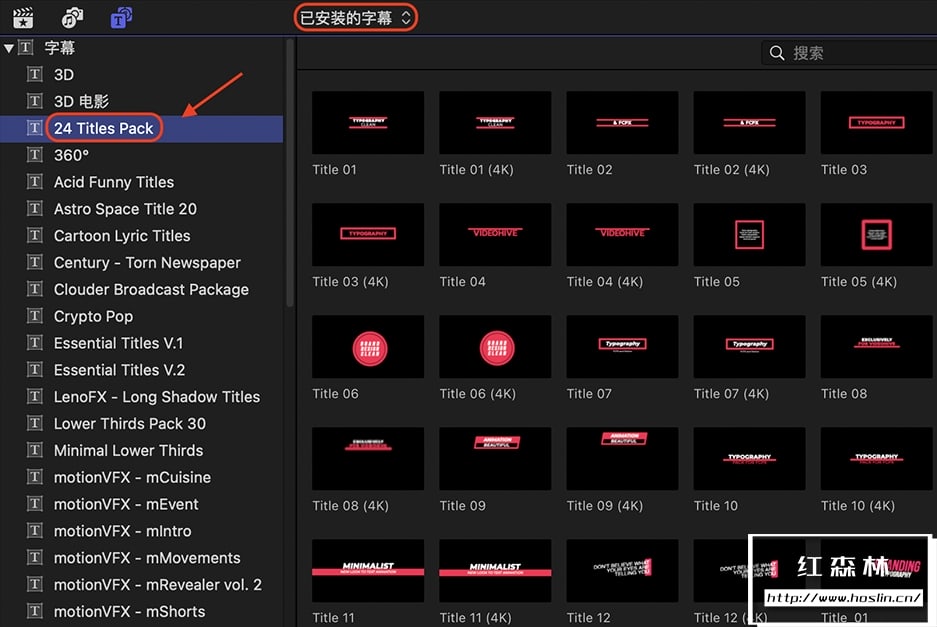Open the 已安装的字幕 pop-up menu
The height and width of the screenshot is (627, 937).
356,17
